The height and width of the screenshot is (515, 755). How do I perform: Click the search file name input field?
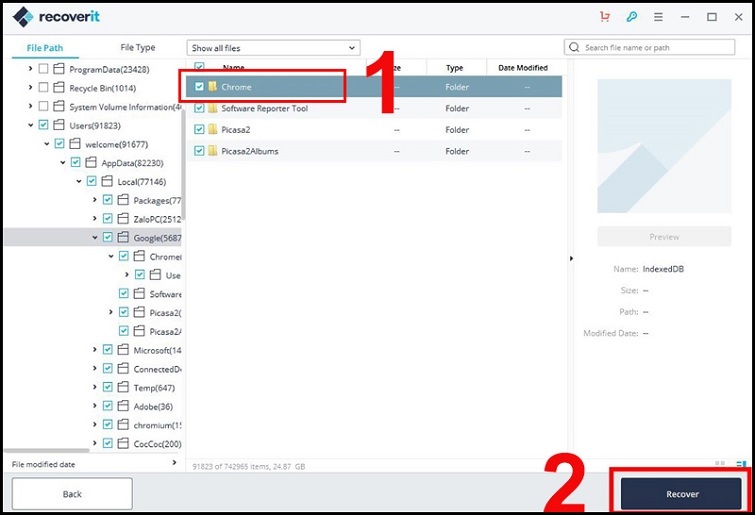click(x=655, y=47)
